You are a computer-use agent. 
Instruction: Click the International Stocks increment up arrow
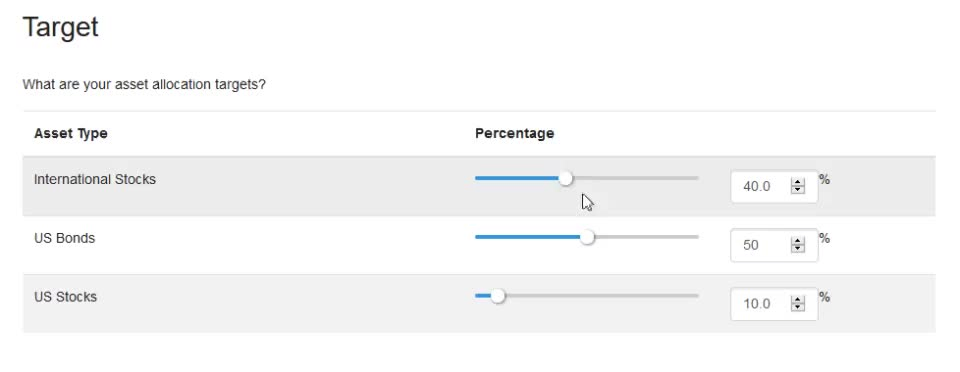pyautogui.click(x=797, y=182)
